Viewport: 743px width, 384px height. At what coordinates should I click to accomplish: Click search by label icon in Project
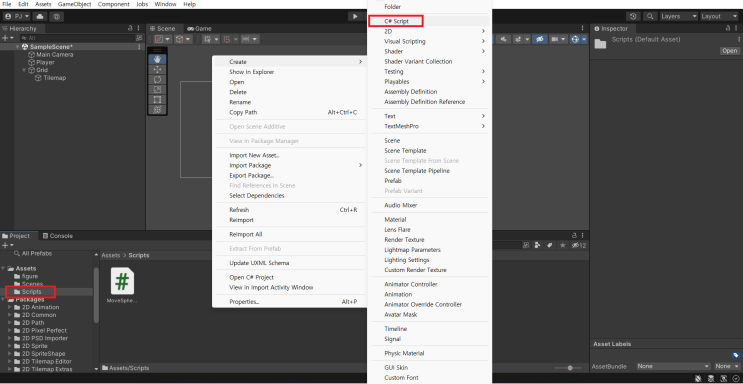550,245
